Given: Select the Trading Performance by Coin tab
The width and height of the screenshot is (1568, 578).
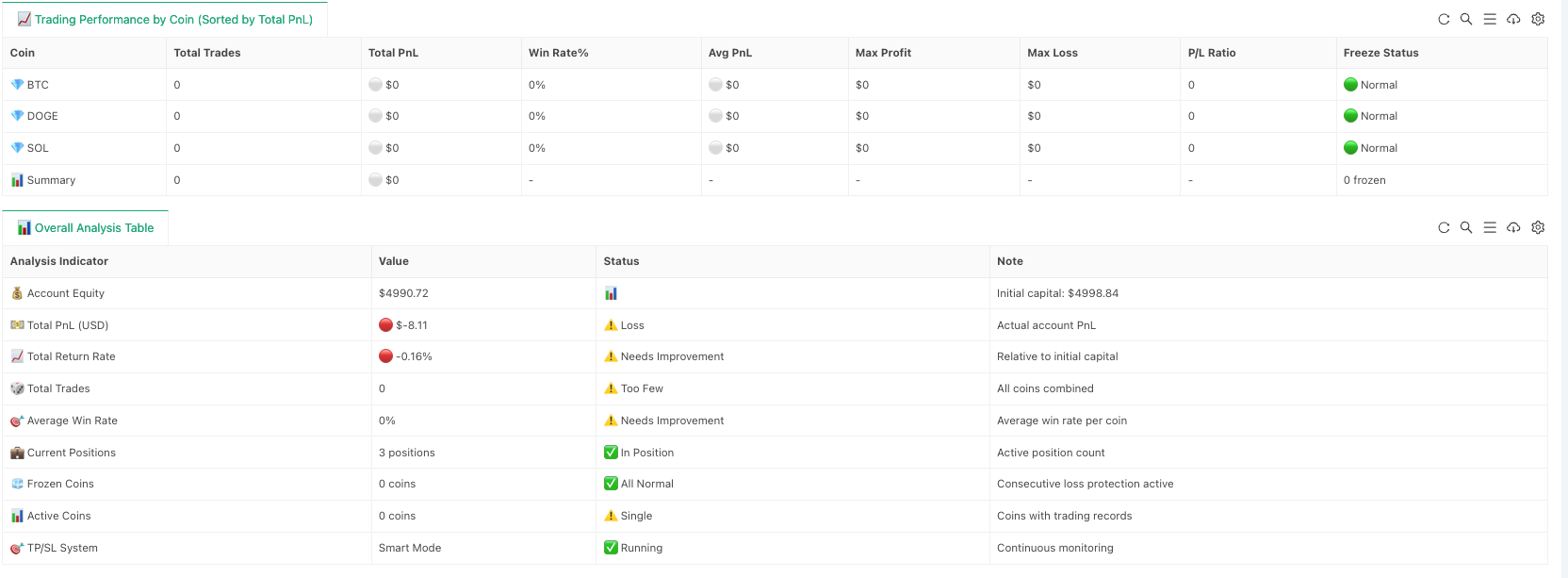Looking at the screenshot, I should tap(165, 20).
